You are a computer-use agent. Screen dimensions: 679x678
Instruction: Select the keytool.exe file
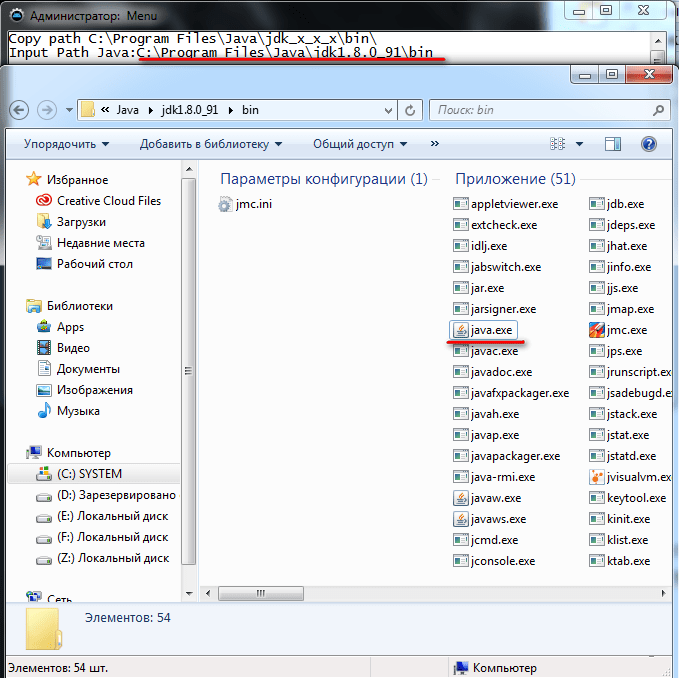627,498
